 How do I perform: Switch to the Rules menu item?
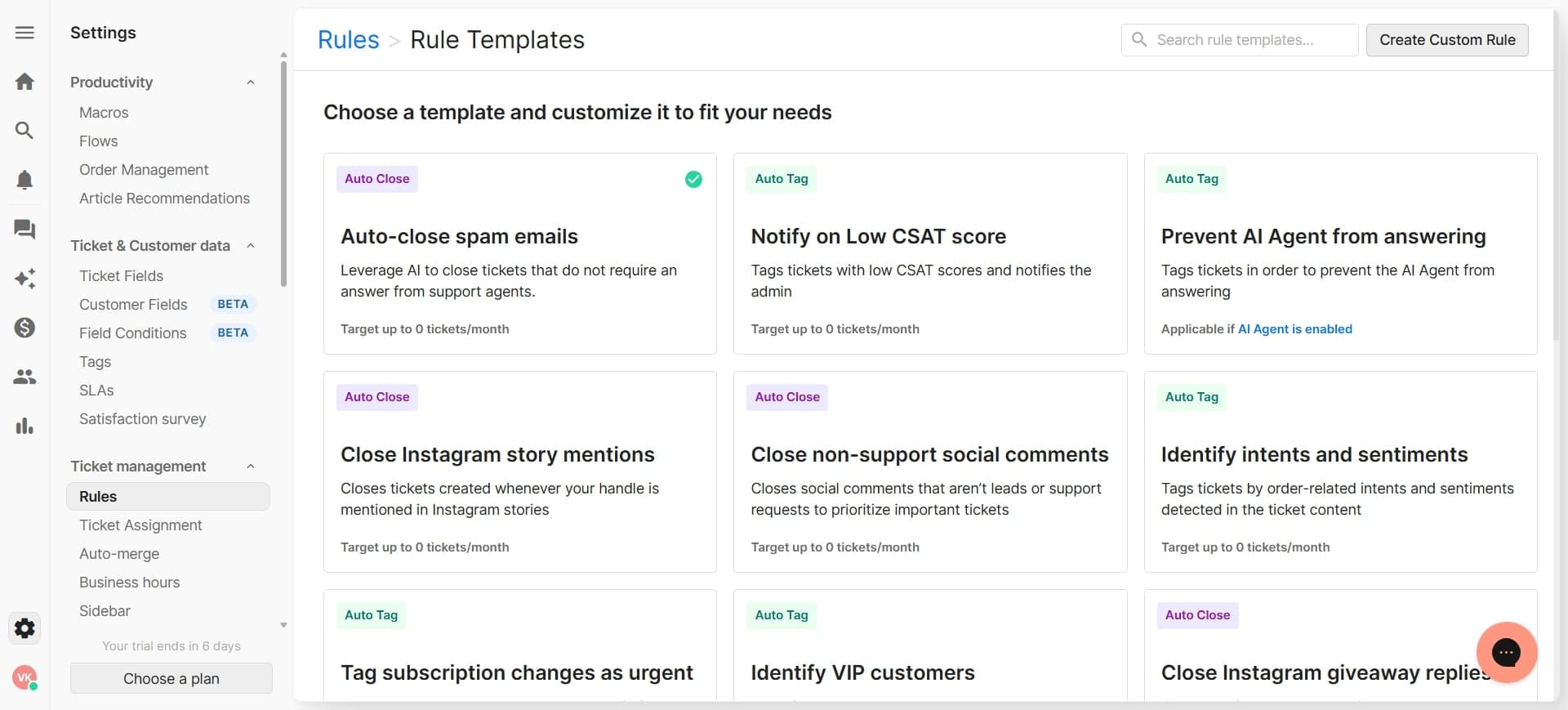pyautogui.click(x=98, y=496)
